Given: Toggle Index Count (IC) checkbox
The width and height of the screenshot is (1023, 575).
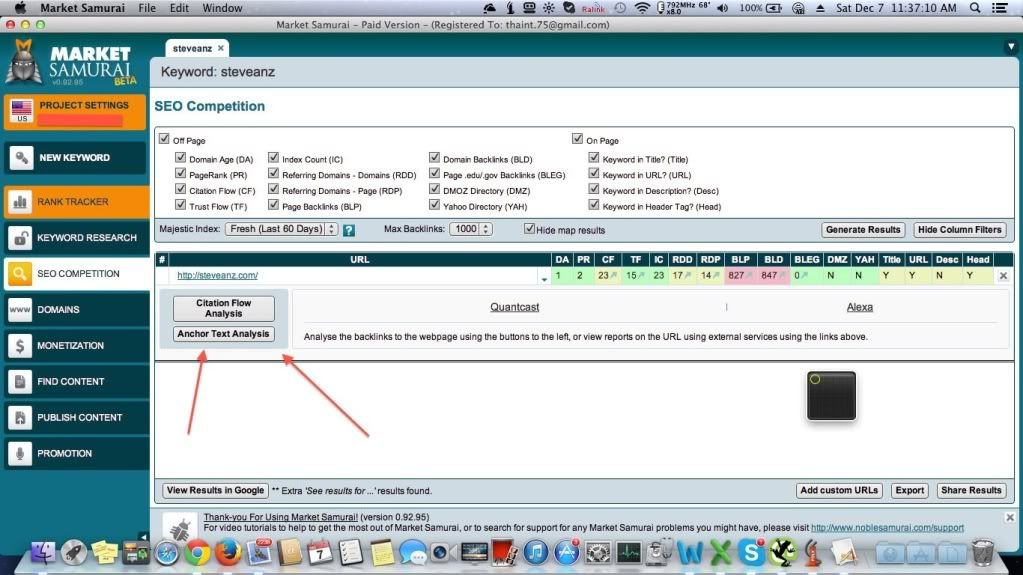Looking at the screenshot, I should pyautogui.click(x=273, y=157).
